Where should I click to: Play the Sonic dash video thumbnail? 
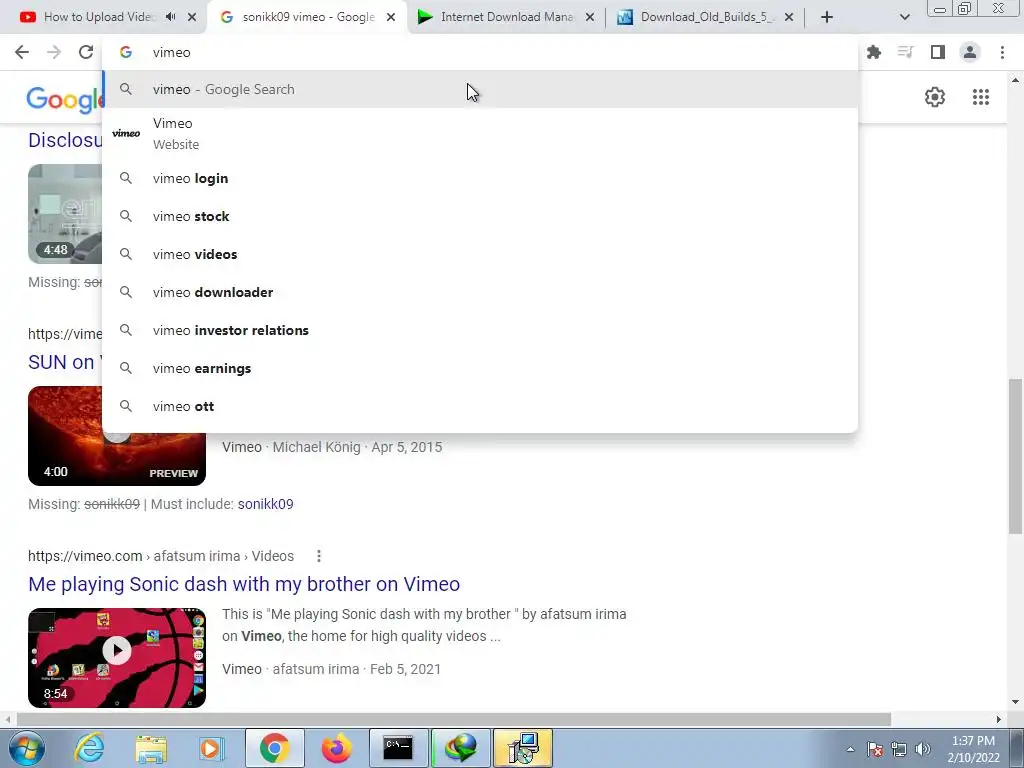117,658
